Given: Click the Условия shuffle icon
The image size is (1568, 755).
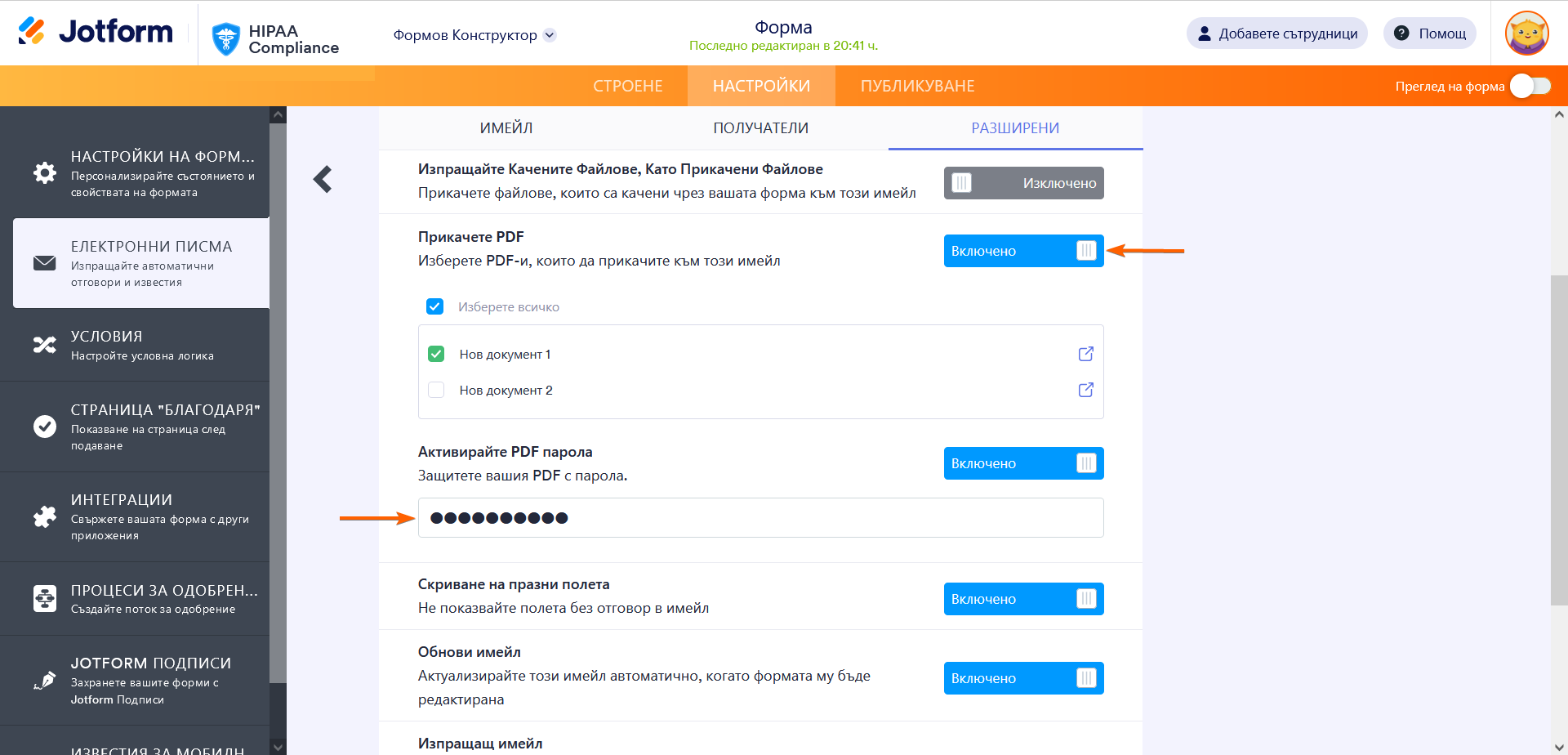Looking at the screenshot, I should (x=45, y=345).
